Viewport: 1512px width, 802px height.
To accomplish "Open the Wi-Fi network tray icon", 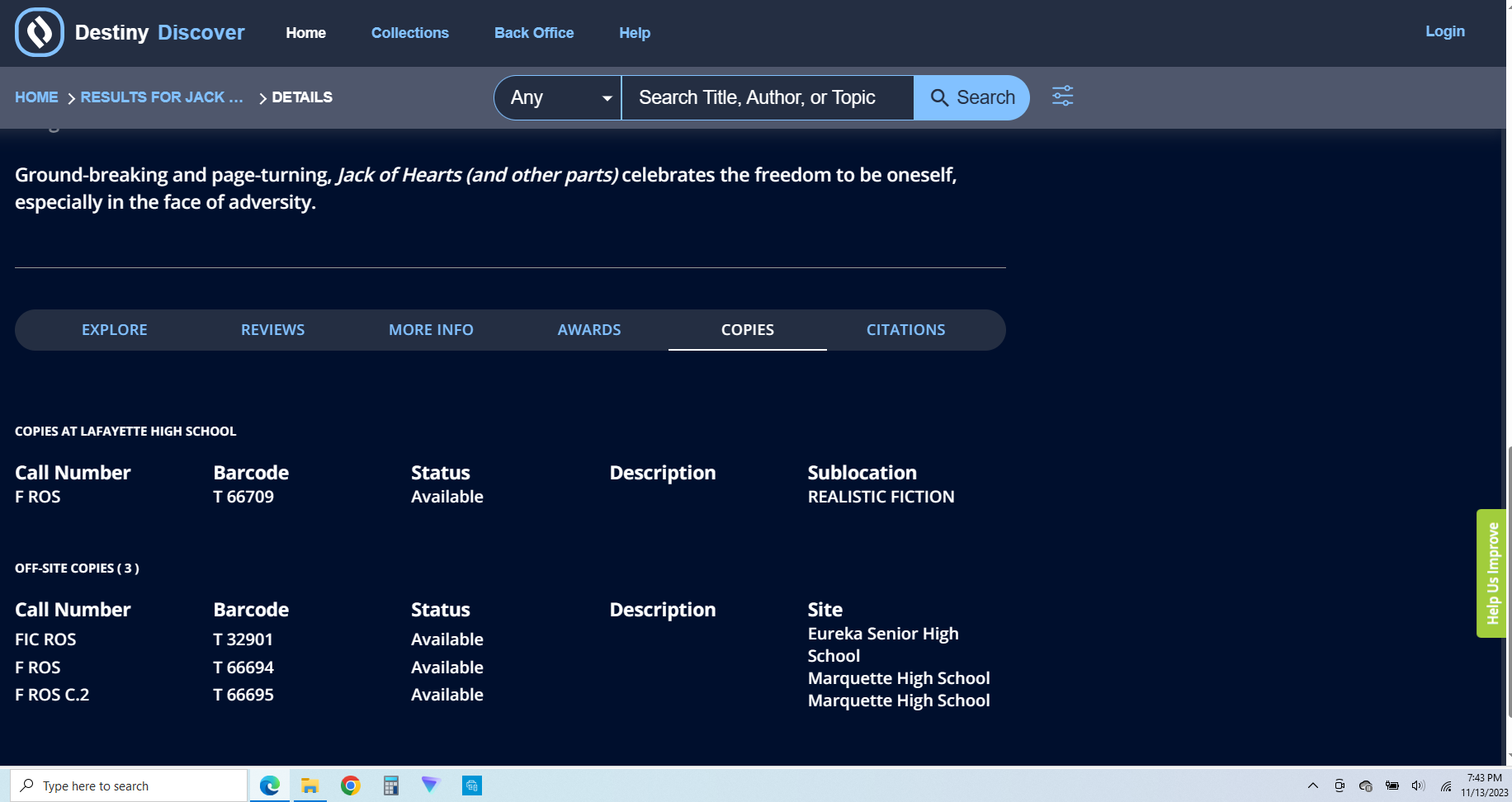I will click(1446, 785).
